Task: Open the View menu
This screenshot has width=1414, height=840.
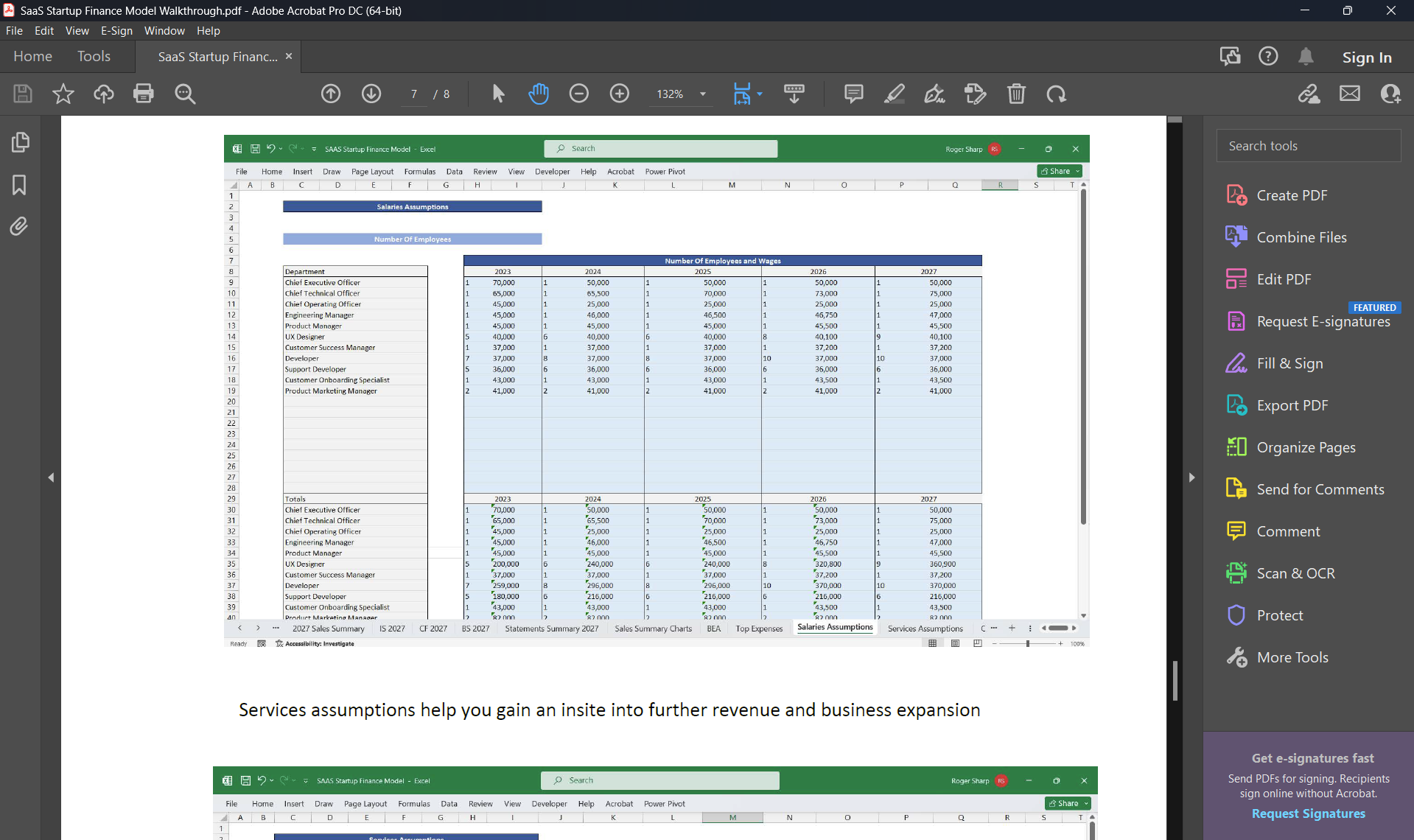Action: tap(77, 30)
